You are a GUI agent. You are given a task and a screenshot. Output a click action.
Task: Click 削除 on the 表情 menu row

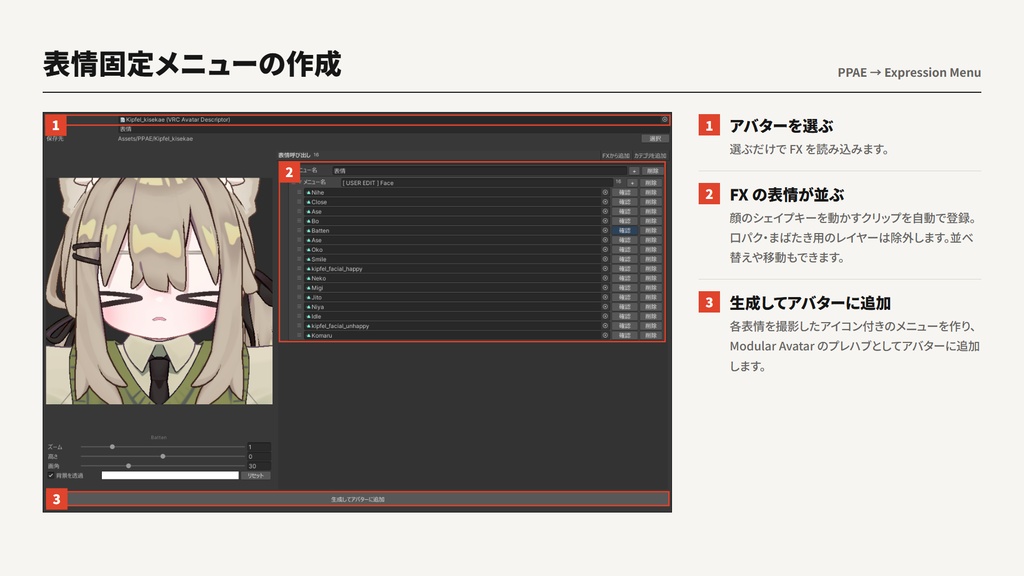point(652,171)
